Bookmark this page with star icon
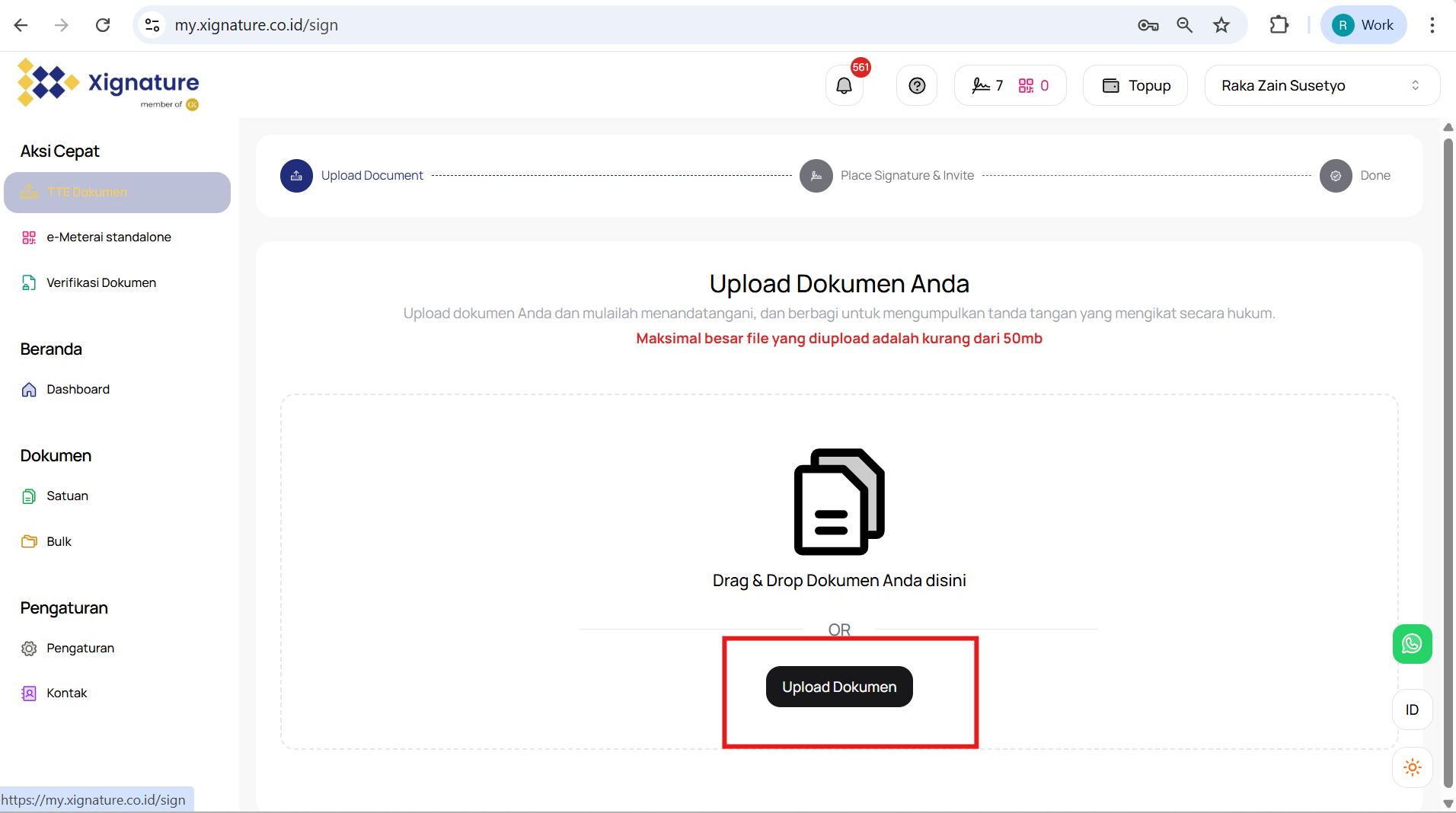 (x=1221, y=25)
